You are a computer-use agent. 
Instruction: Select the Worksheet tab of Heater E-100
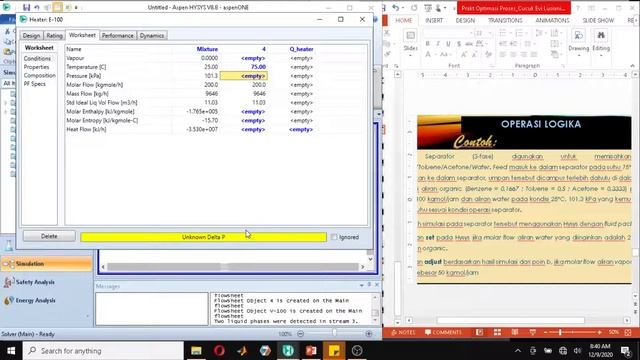pos(82,35)
